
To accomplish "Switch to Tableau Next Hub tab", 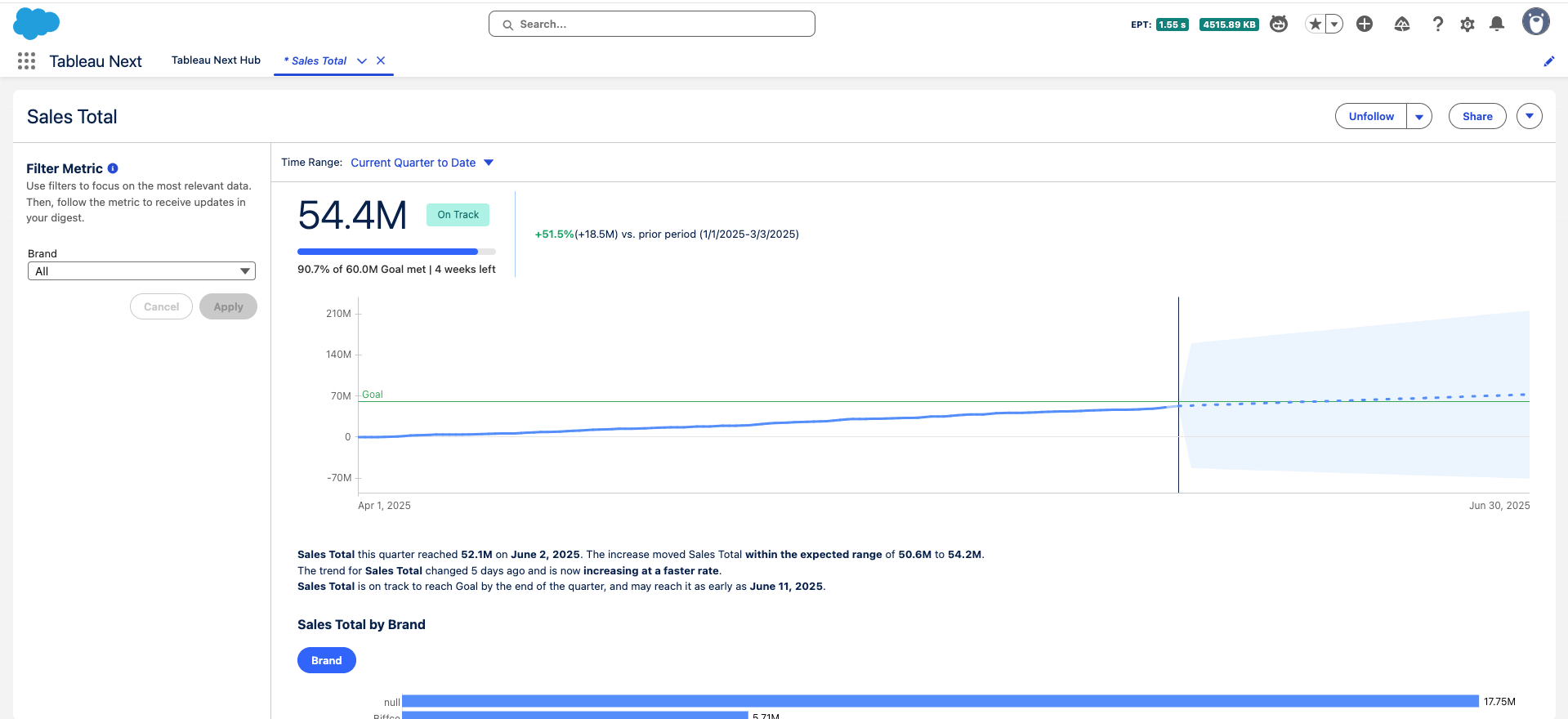I will click(x=216, y=60).
